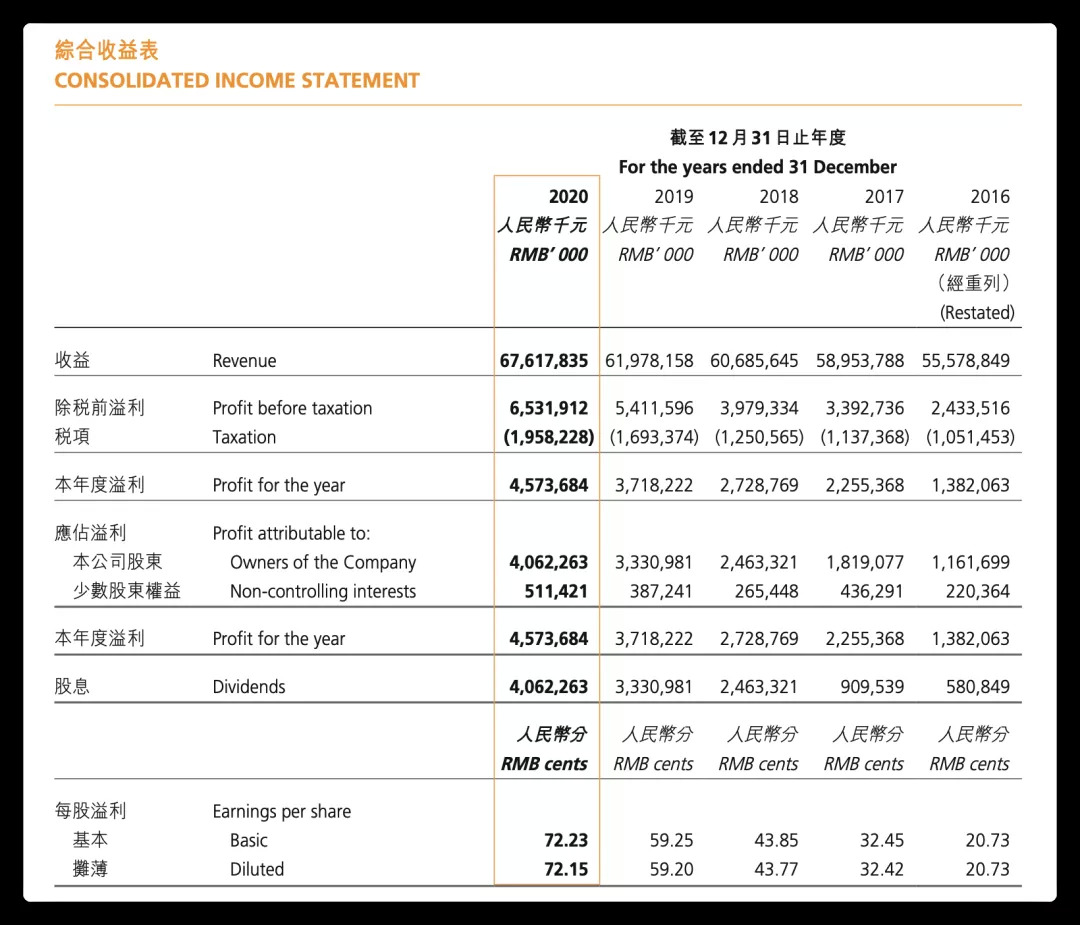1080x925 pixels.
Task: Click 2018 diluted EPS value 43.77
Action: point(776,869)
